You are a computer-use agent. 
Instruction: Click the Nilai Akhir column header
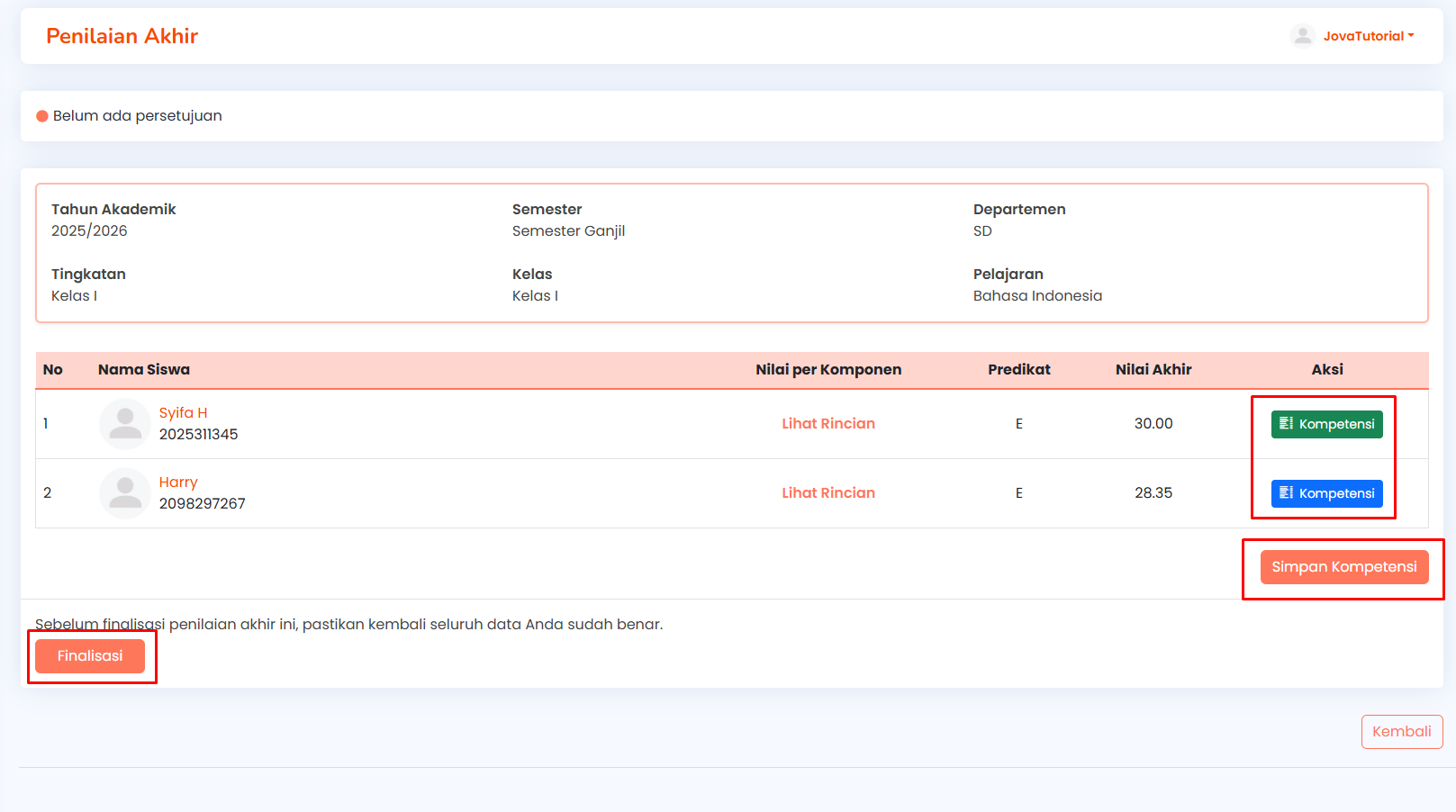pyautogui.click(x=1153, y=370)
